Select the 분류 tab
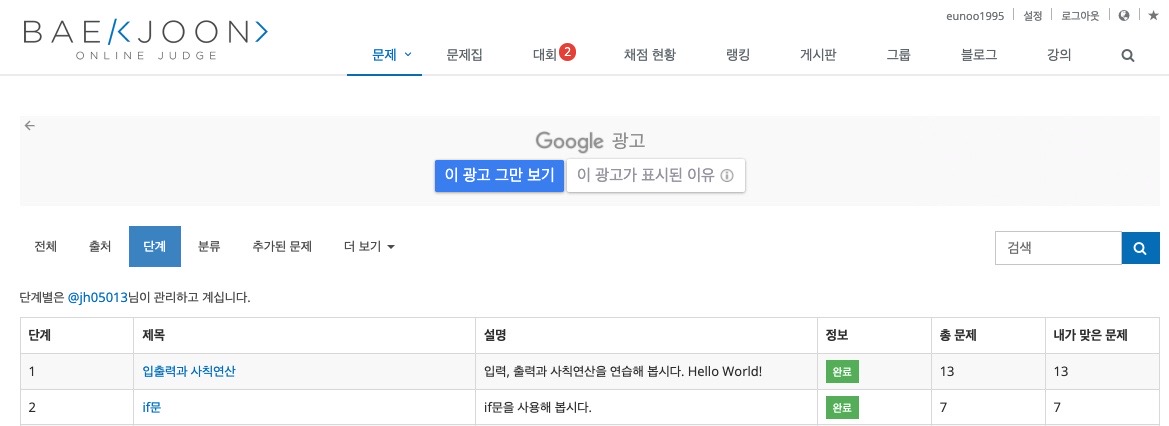The height and width of the screenshot is (426, 1169). (209, 246)
